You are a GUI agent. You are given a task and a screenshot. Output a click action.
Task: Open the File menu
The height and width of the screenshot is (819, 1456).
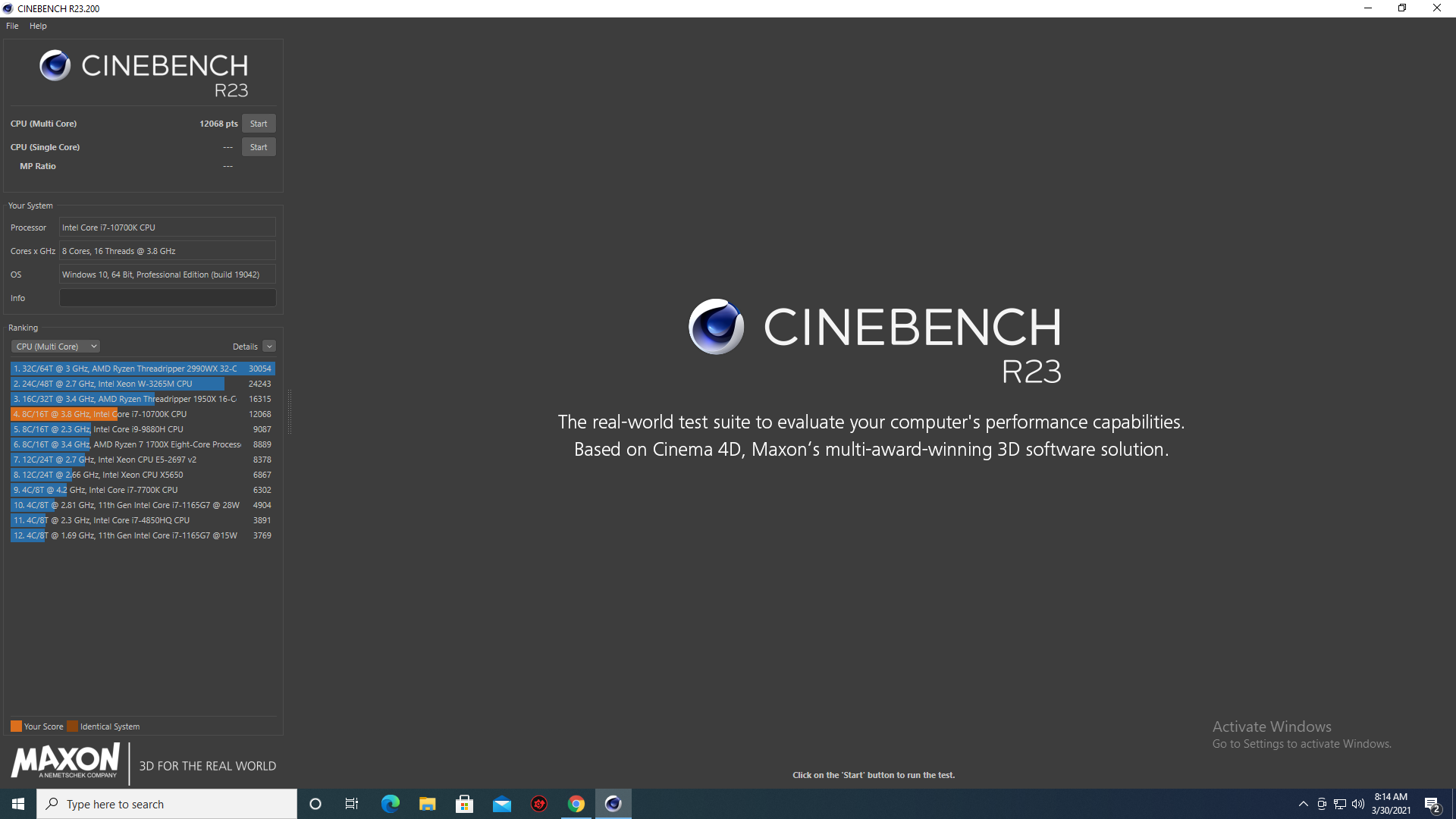click(12, 26)
